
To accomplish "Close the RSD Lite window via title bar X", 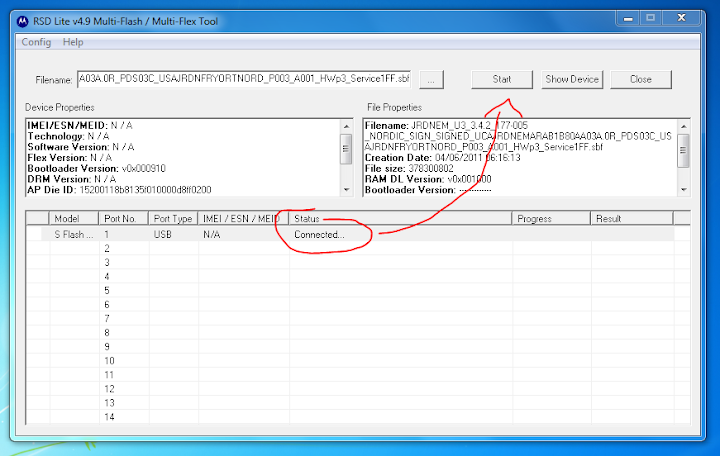I will (x=681, y=18).
